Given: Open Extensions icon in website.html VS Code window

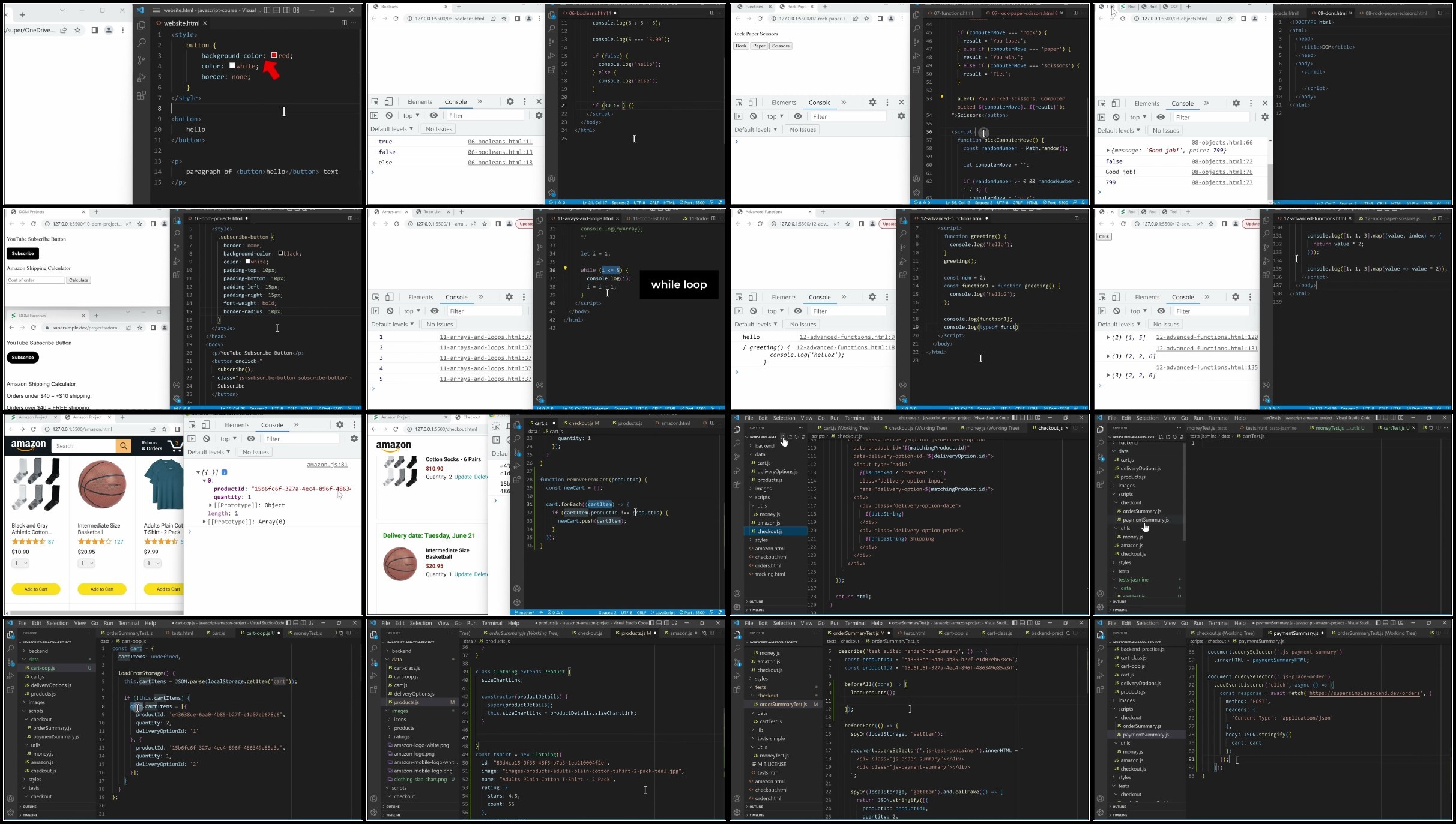Looking at the screenshot, I should (141, 95).
